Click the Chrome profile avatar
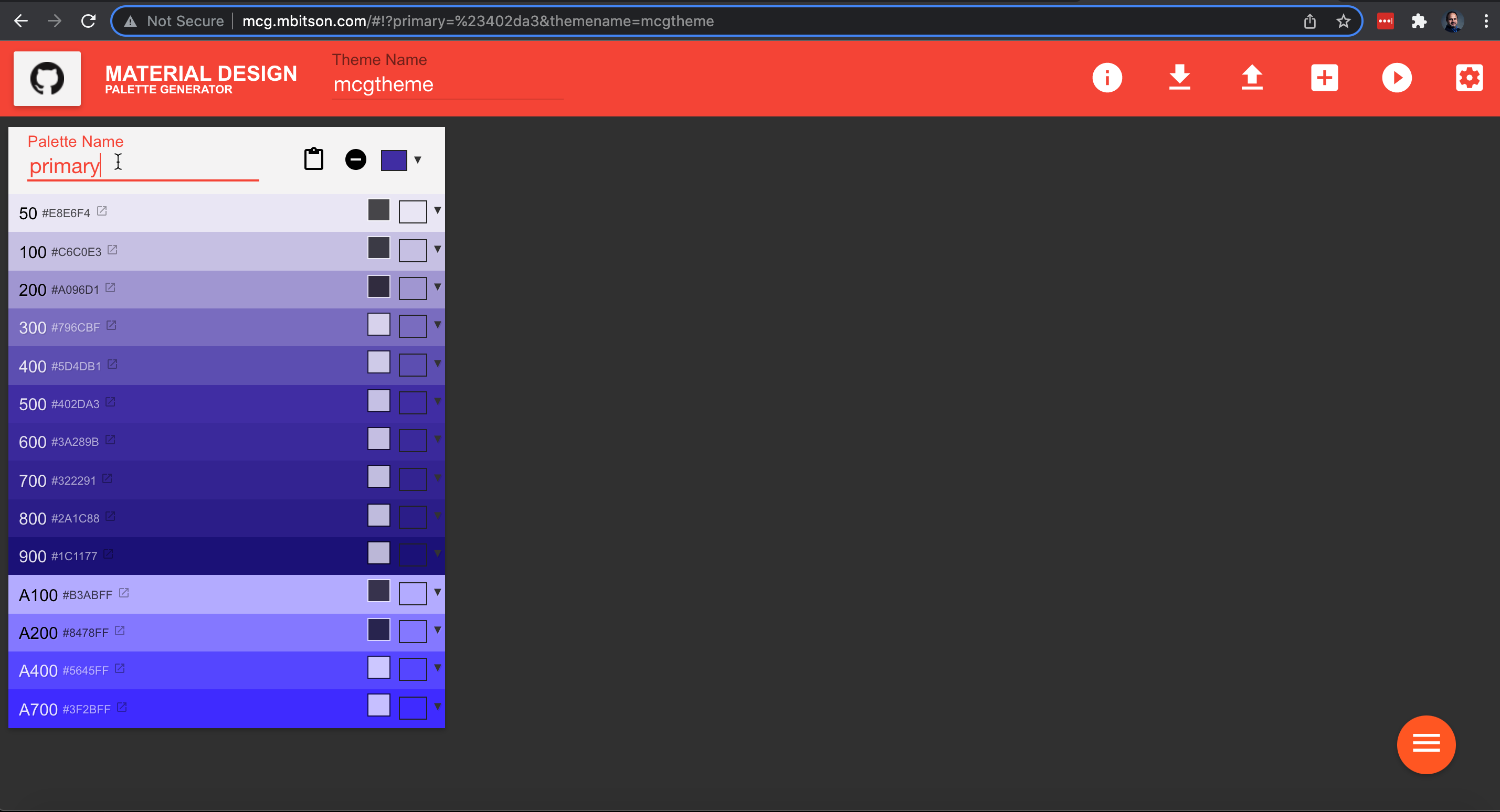Image resolution: width=1500 pixels, height=812 pixels. [1453, 22]
